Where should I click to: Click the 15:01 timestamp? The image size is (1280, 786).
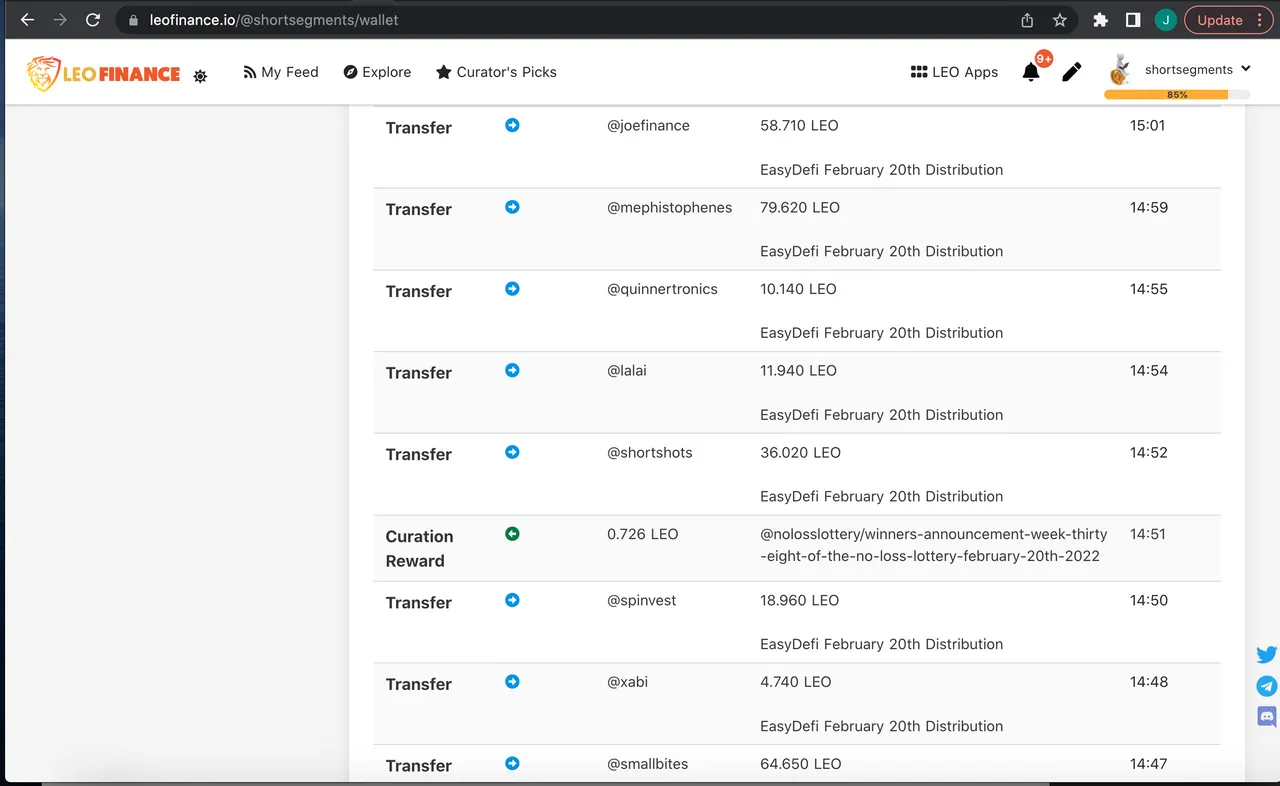tap(1147, 125)
